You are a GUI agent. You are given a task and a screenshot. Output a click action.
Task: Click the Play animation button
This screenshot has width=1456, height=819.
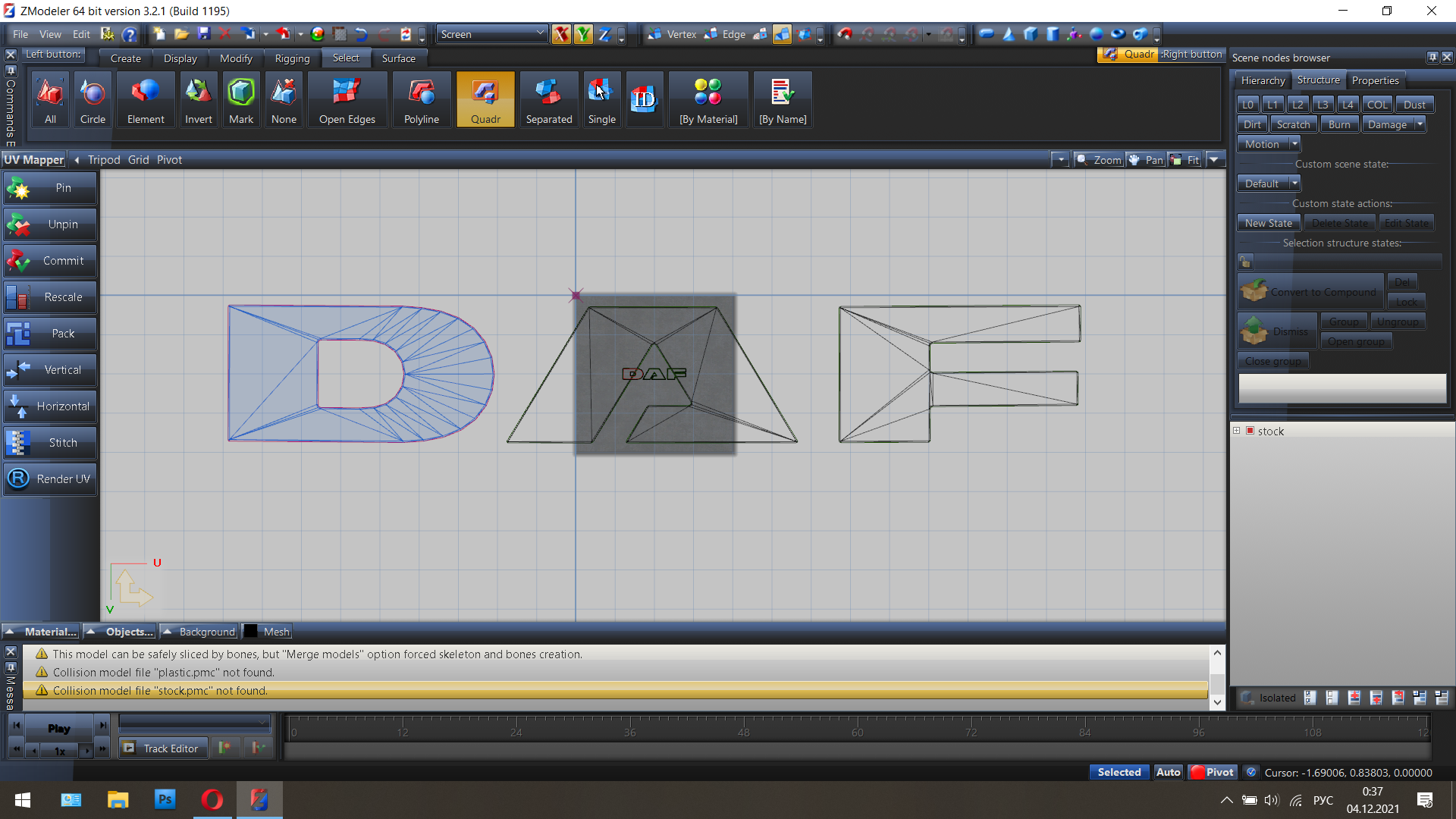[x=59, y=728]
